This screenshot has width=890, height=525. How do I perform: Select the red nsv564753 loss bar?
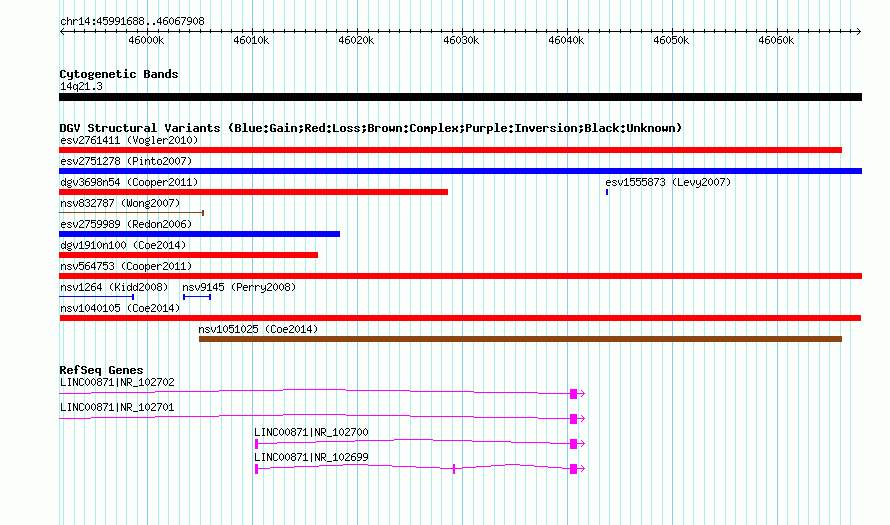point(460,276)
